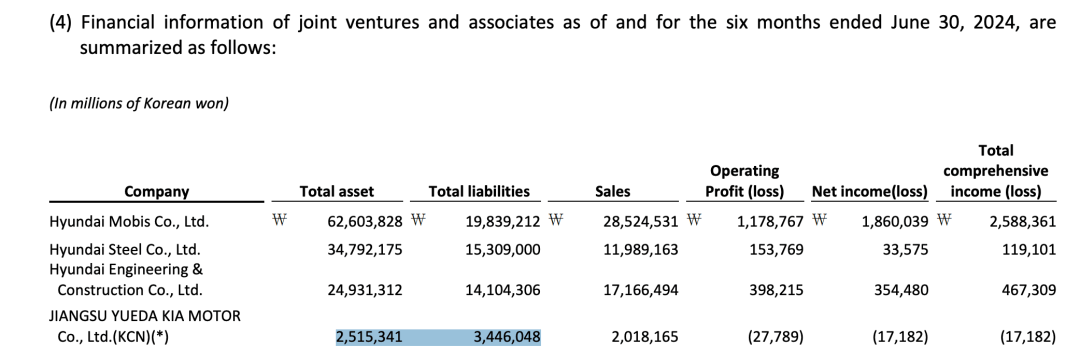Click the Total liabilities column header
Viewport: 1080px width, 361px height.
click(x=479, y=192)
